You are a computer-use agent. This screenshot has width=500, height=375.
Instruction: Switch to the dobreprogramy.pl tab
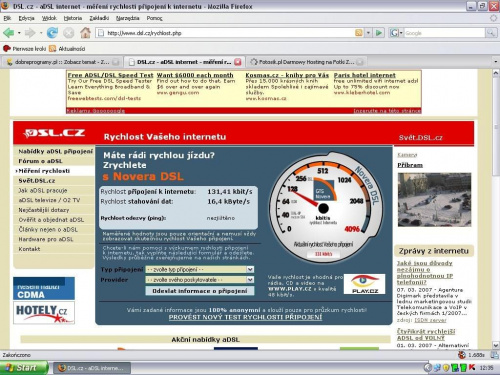pyautogui.click(x=62, y=62)
